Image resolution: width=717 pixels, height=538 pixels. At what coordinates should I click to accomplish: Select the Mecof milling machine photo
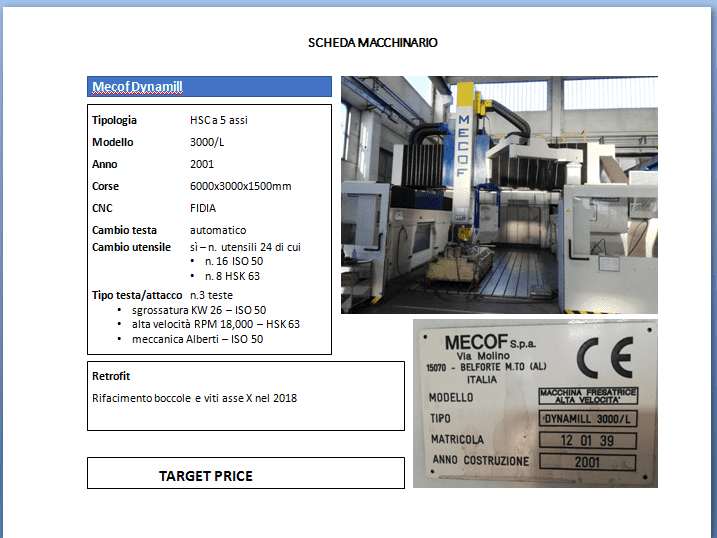pos(499,195)
